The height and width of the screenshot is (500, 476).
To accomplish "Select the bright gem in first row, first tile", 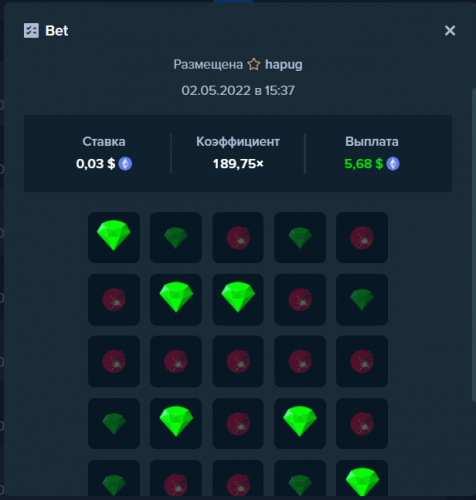I will (x=114, y=237).
